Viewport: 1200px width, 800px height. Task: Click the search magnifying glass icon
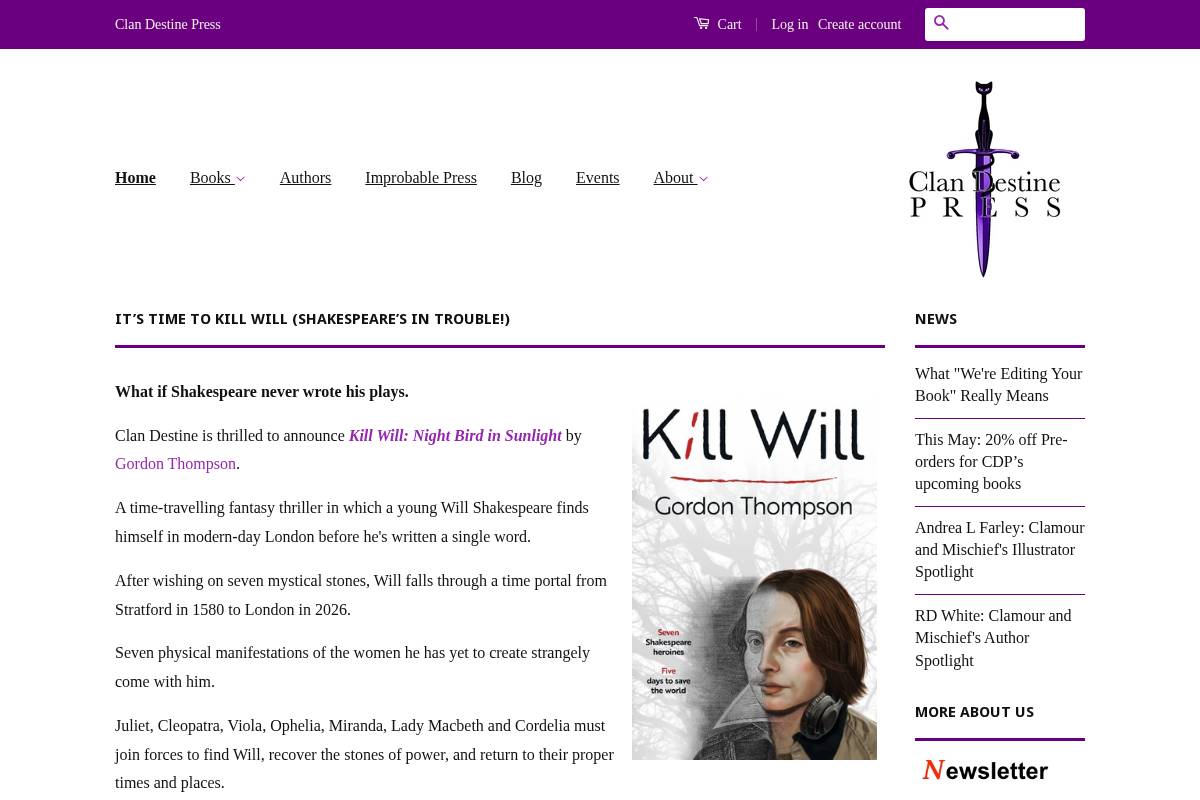941,23
